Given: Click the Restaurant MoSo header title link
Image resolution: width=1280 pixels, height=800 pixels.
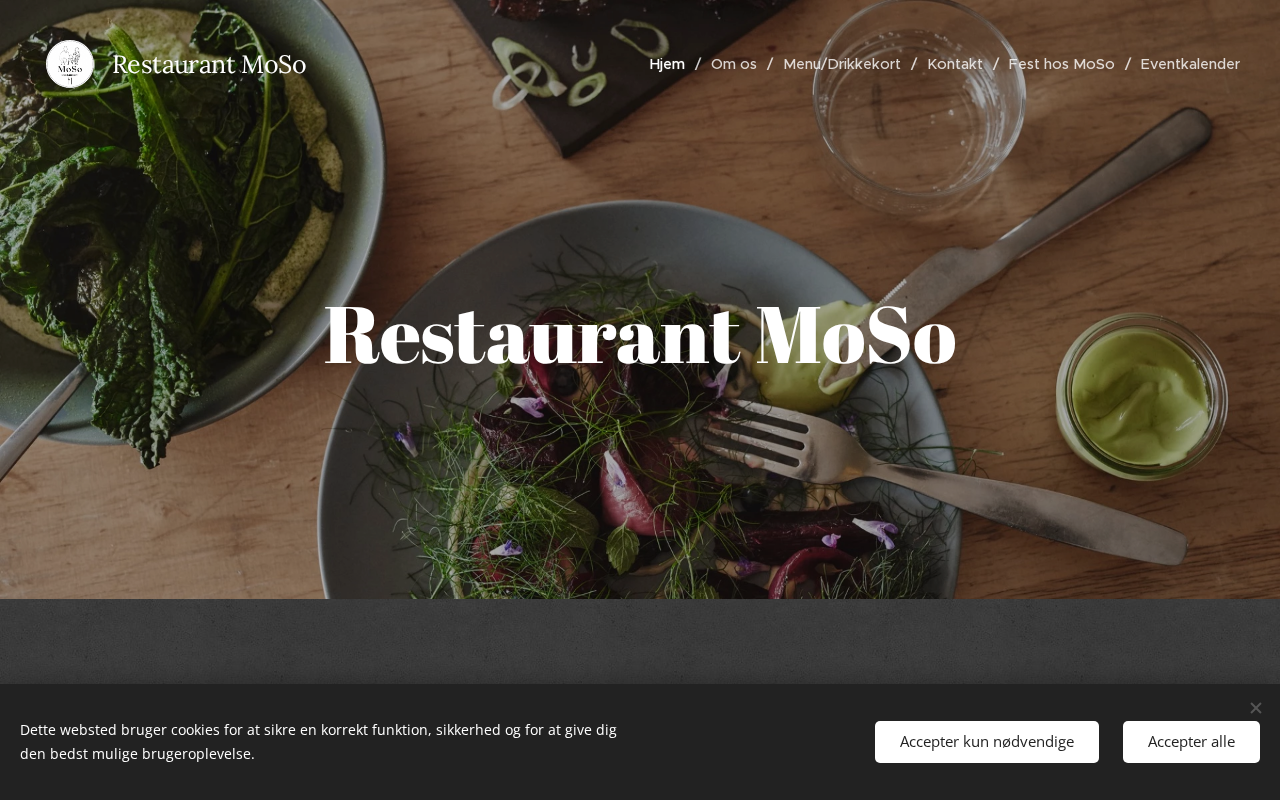Looking at the screenshot, I should click(x=209, y=64).
